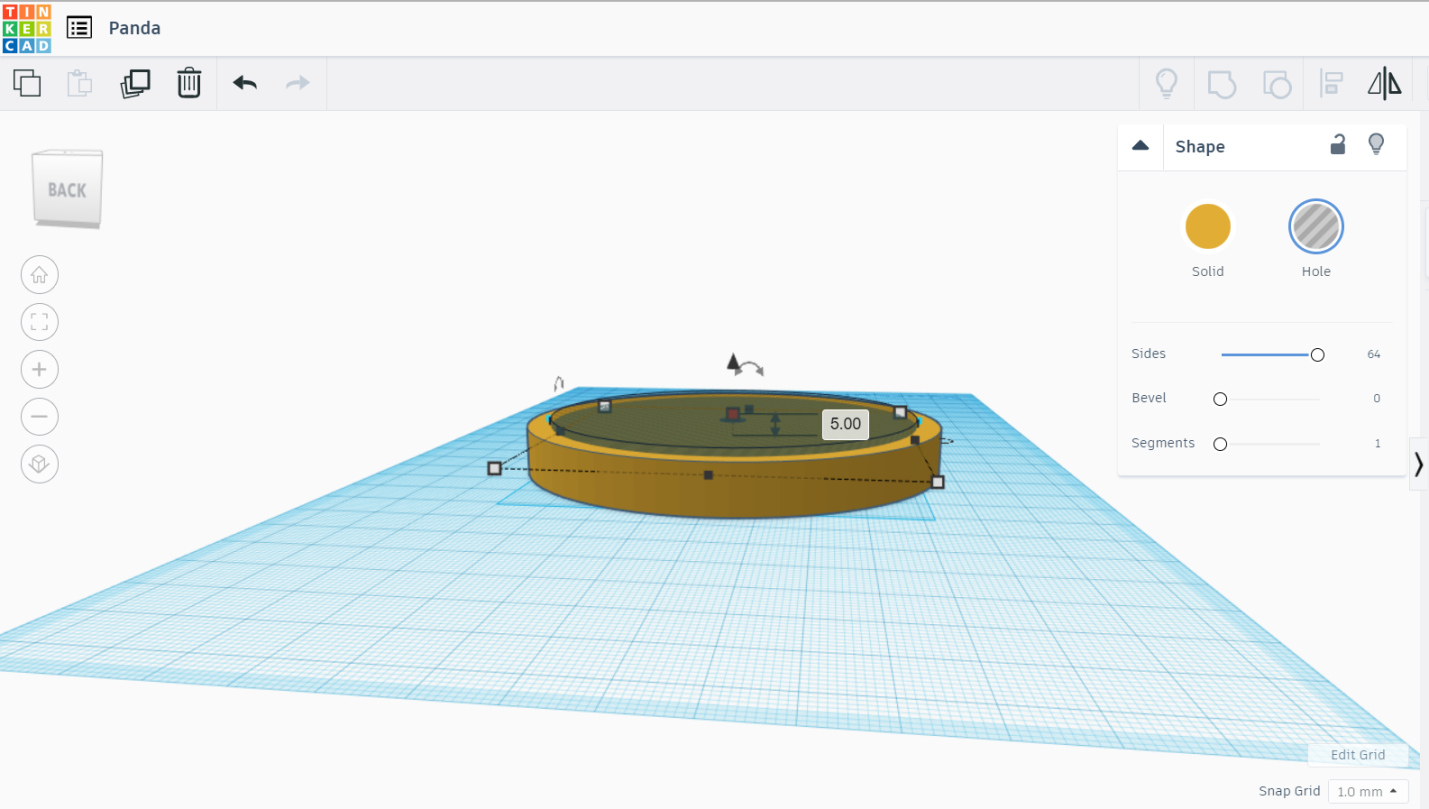The height and width of the screenshot is (809, 1429).
Task: Ungroup the selected shapes
Action: [1277, 84]
